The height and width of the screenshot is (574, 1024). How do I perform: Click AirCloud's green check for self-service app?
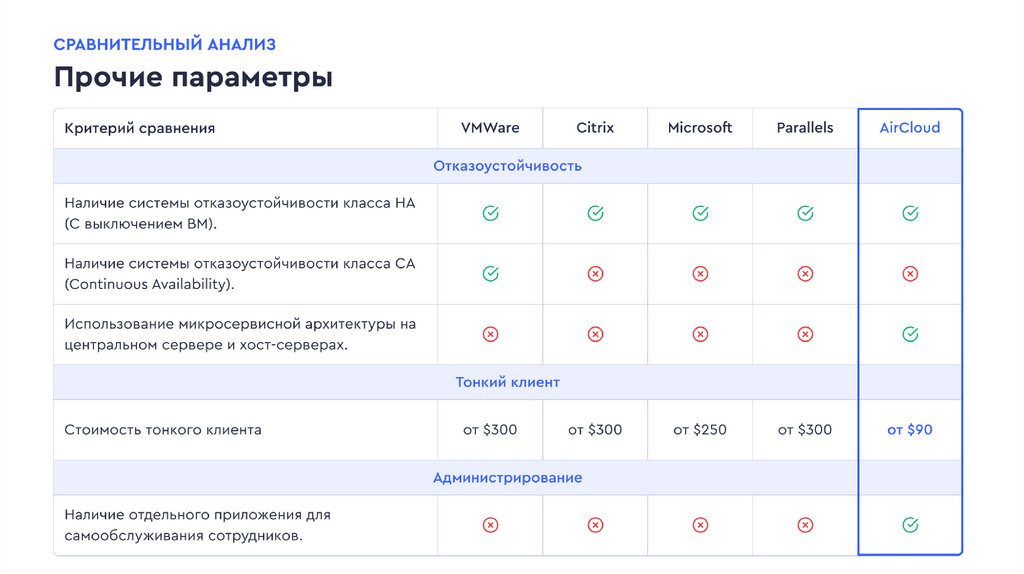[910, 524]
